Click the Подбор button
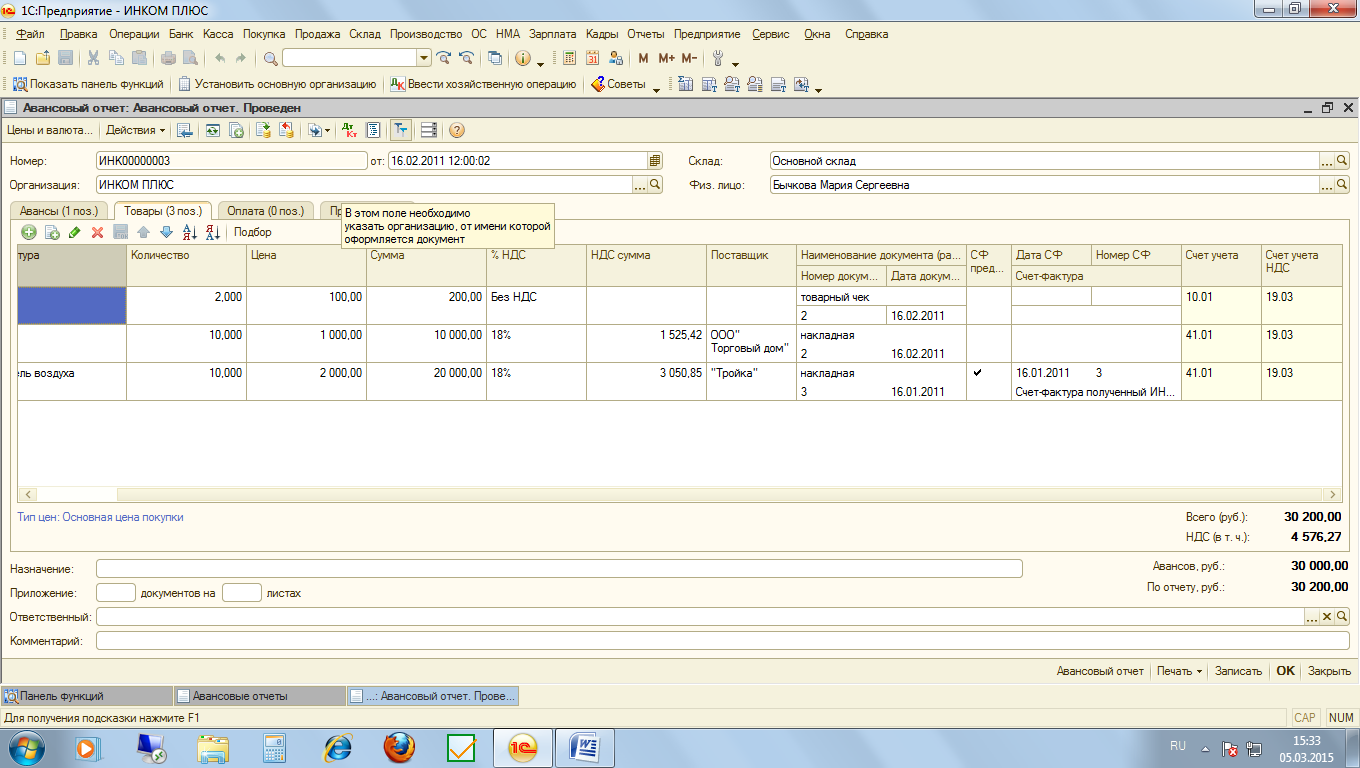The image size is (1360, 768). point(252,232)
